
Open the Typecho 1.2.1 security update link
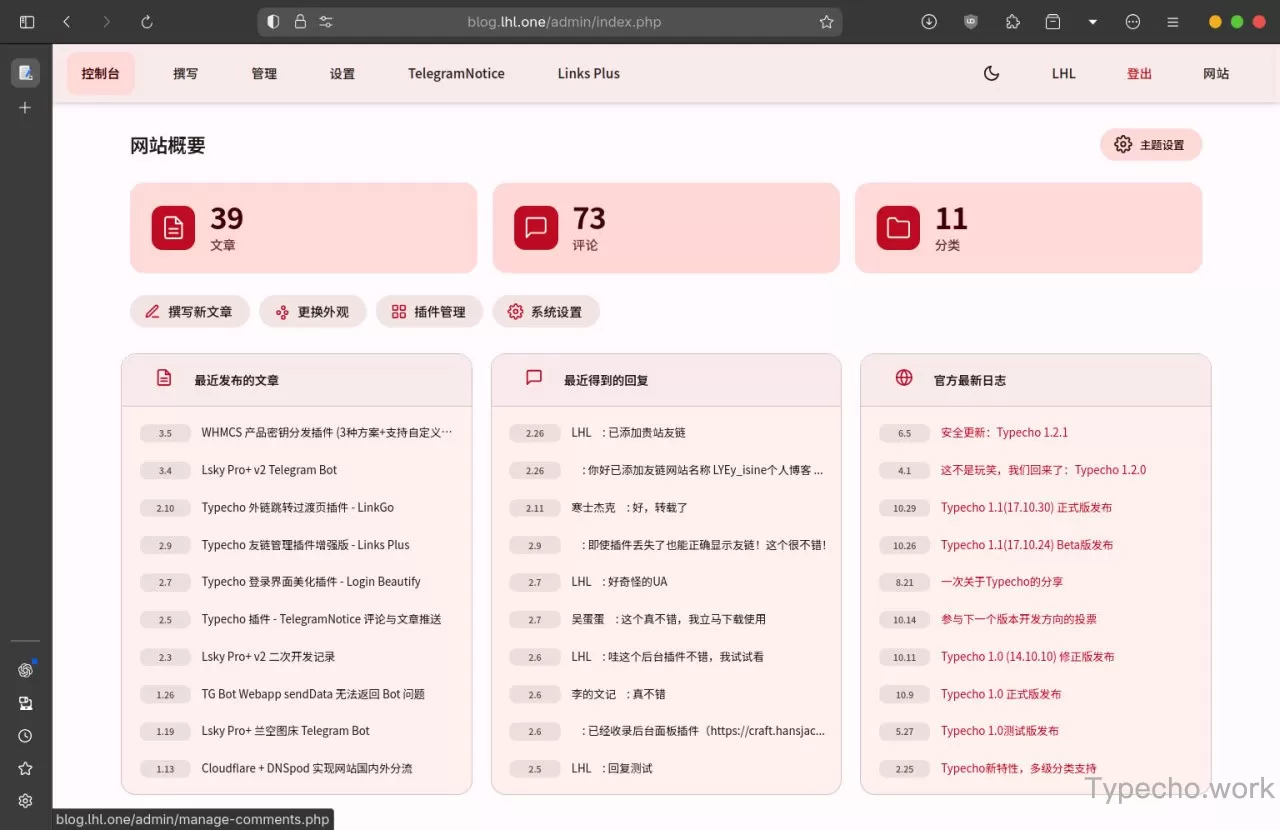click(1004, 433)
